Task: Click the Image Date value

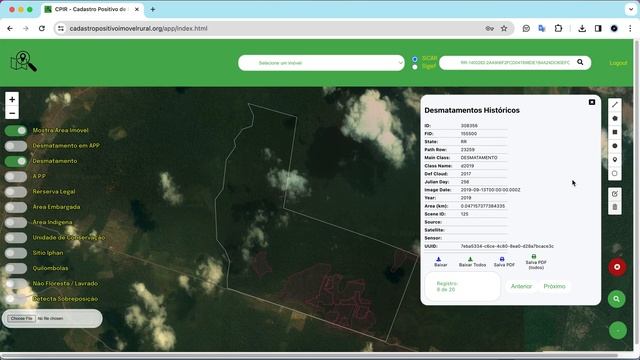Action: [x=490, y=190]
